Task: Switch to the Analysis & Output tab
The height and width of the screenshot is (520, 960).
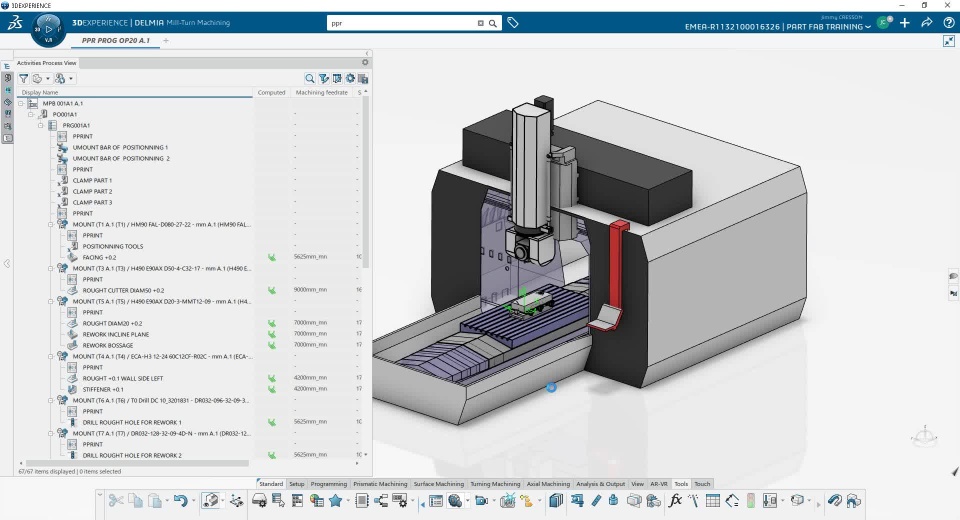Action: [601, 484]
